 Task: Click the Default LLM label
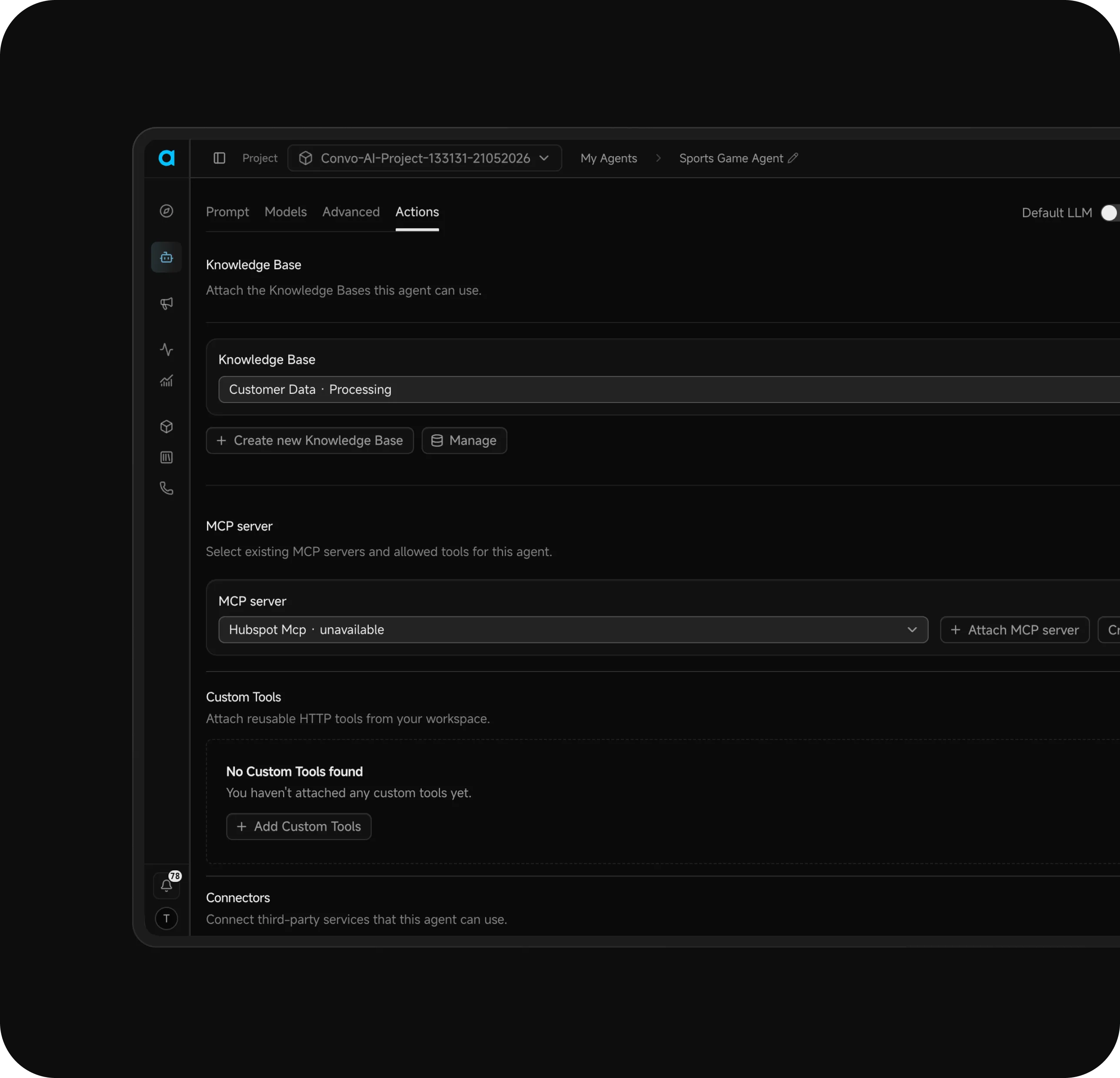coord(1057,213)
